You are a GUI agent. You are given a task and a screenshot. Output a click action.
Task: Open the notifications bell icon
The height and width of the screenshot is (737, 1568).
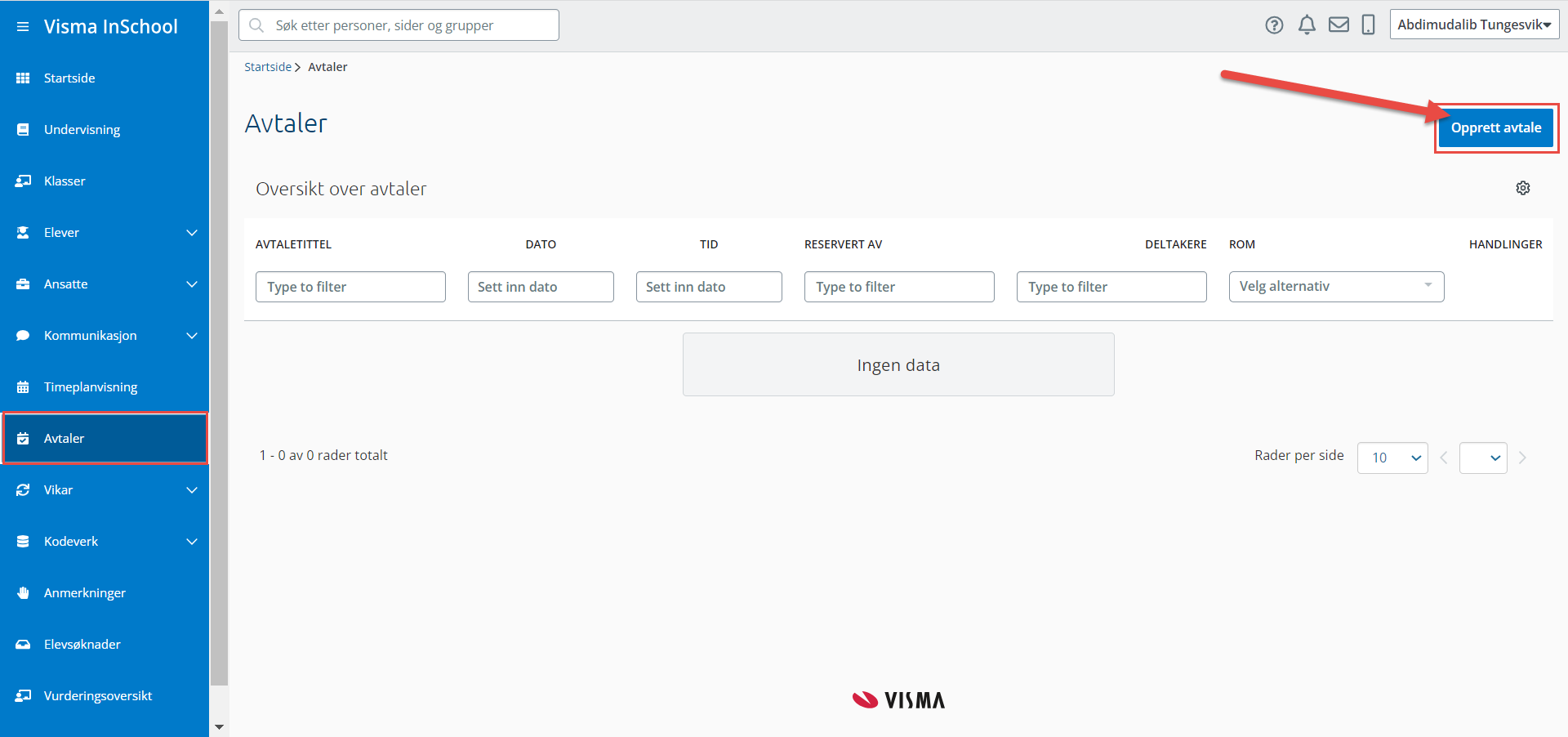pyautogui.click(x=1307, y=25)
